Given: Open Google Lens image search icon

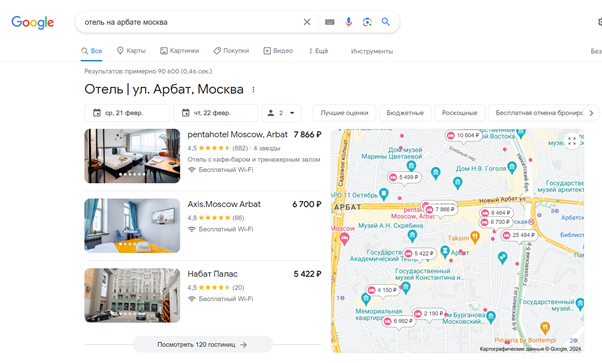Looking at the screenshot, I should [367, 22].
